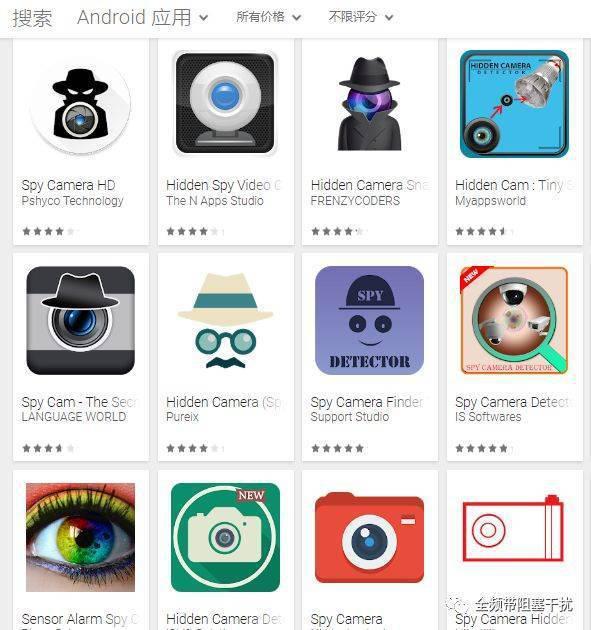Expand the 不限评分 rating filter
Viewport: 591px width, 630px height.
coord(361,17)
